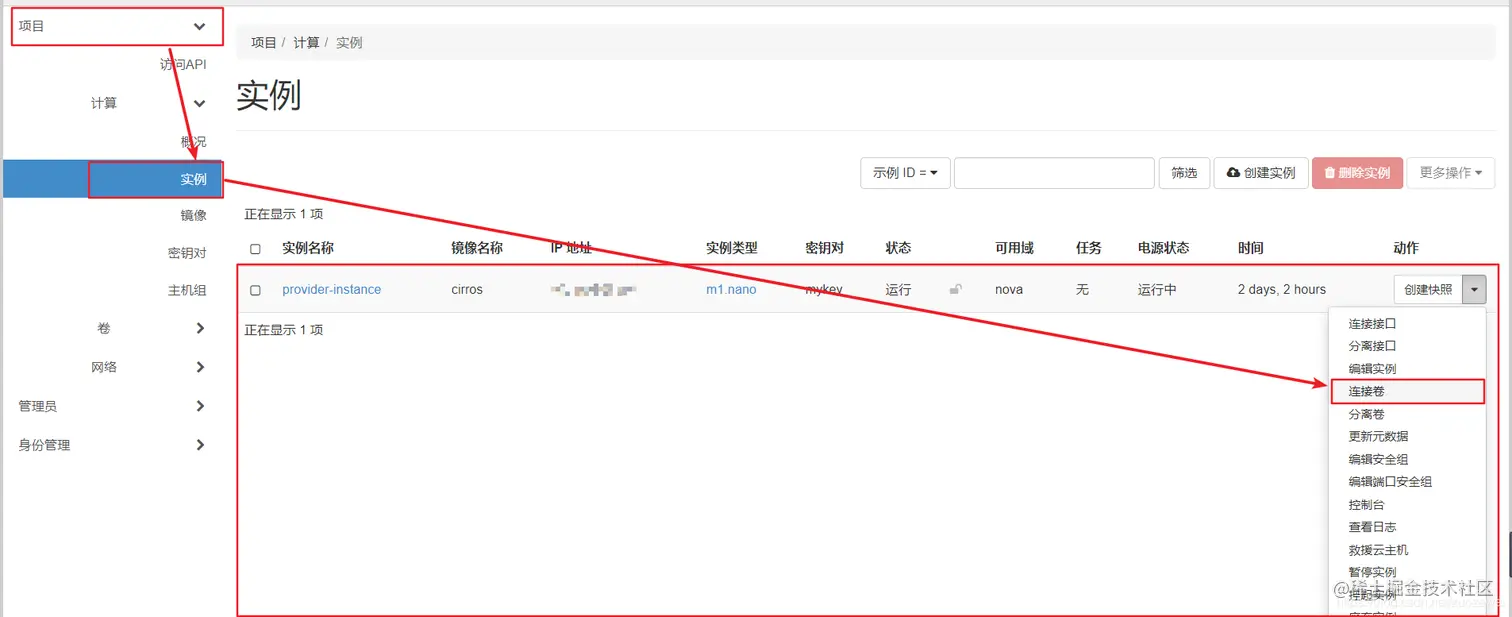Screen dimensions: 1512x617
Task: Choose 连接接口 from the actions menu
Action: tap(1372, 324)
